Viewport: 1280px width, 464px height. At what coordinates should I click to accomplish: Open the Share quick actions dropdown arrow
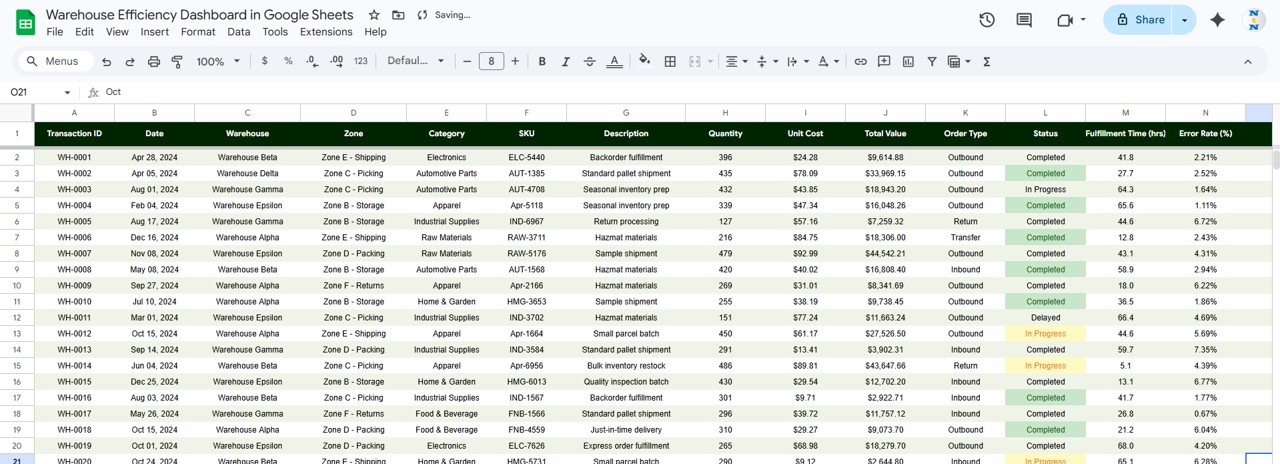pyautogui.click(x=1185, y=20)
